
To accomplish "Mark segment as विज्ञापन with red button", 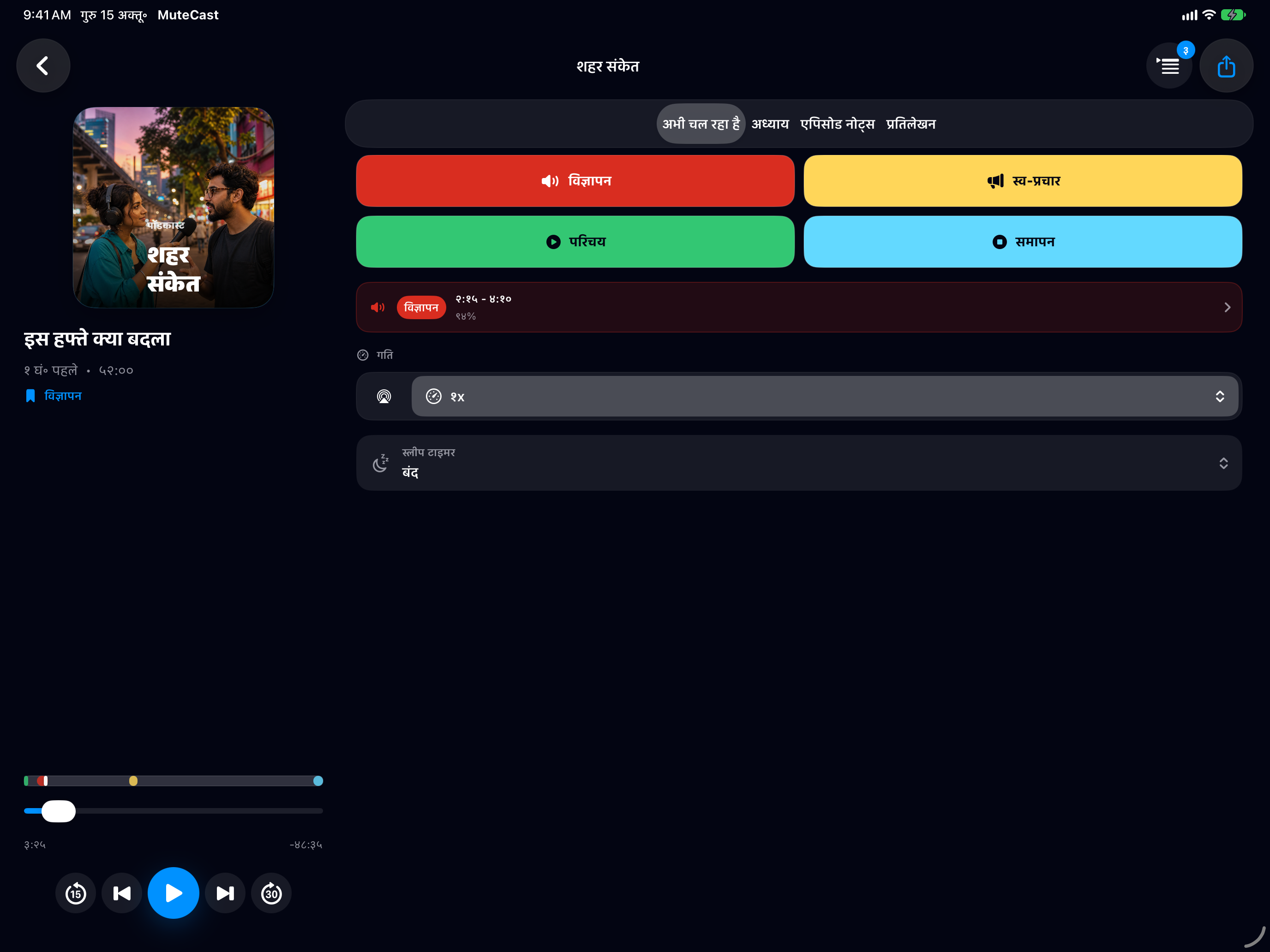I will pyautogui.click(x=575, y=181).
